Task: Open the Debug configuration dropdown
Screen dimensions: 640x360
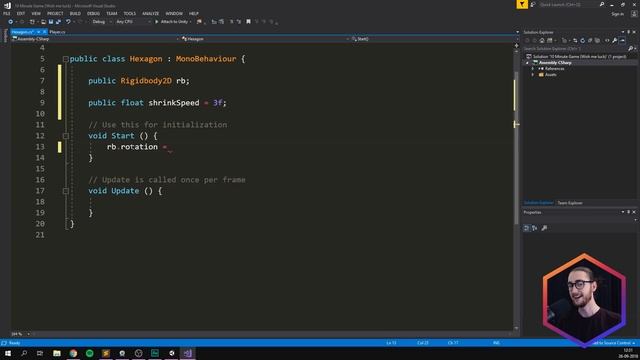Action: coord(101,22)
